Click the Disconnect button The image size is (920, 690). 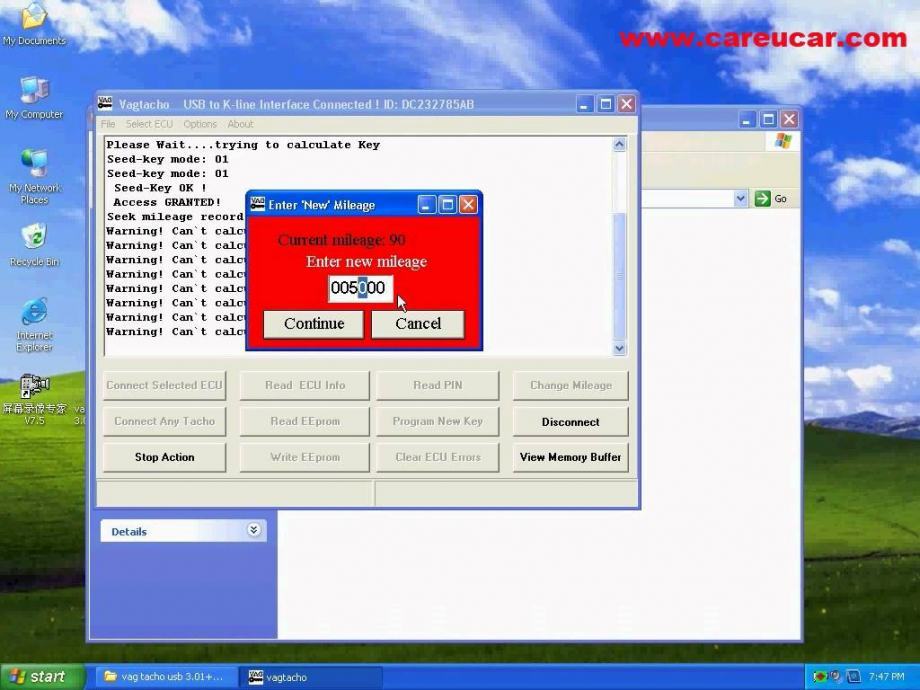click(570, 422)
